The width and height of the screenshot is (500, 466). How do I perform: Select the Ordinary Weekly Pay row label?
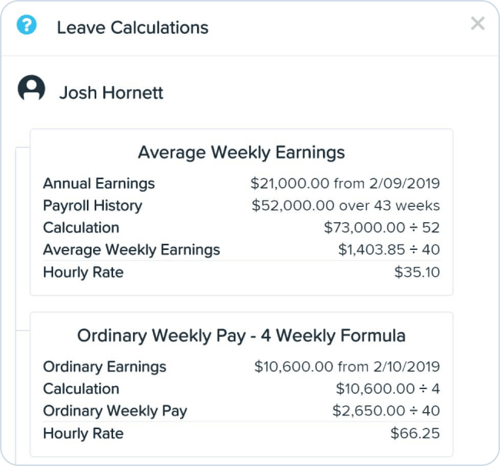tap(115, 411)
